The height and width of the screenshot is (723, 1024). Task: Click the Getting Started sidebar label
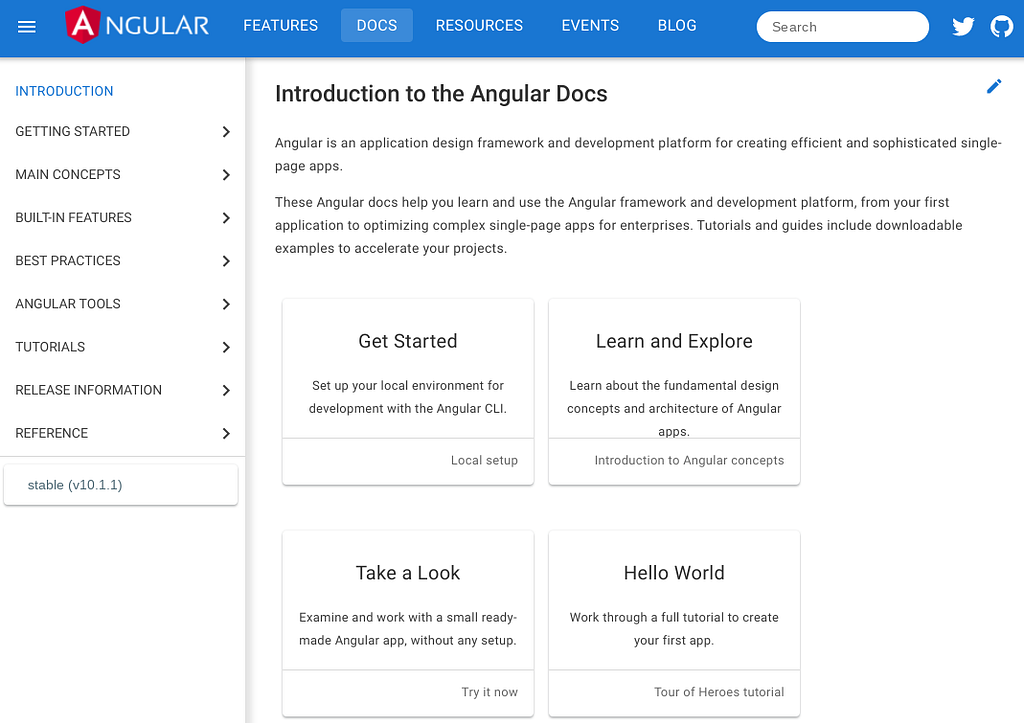coord(72,132)
